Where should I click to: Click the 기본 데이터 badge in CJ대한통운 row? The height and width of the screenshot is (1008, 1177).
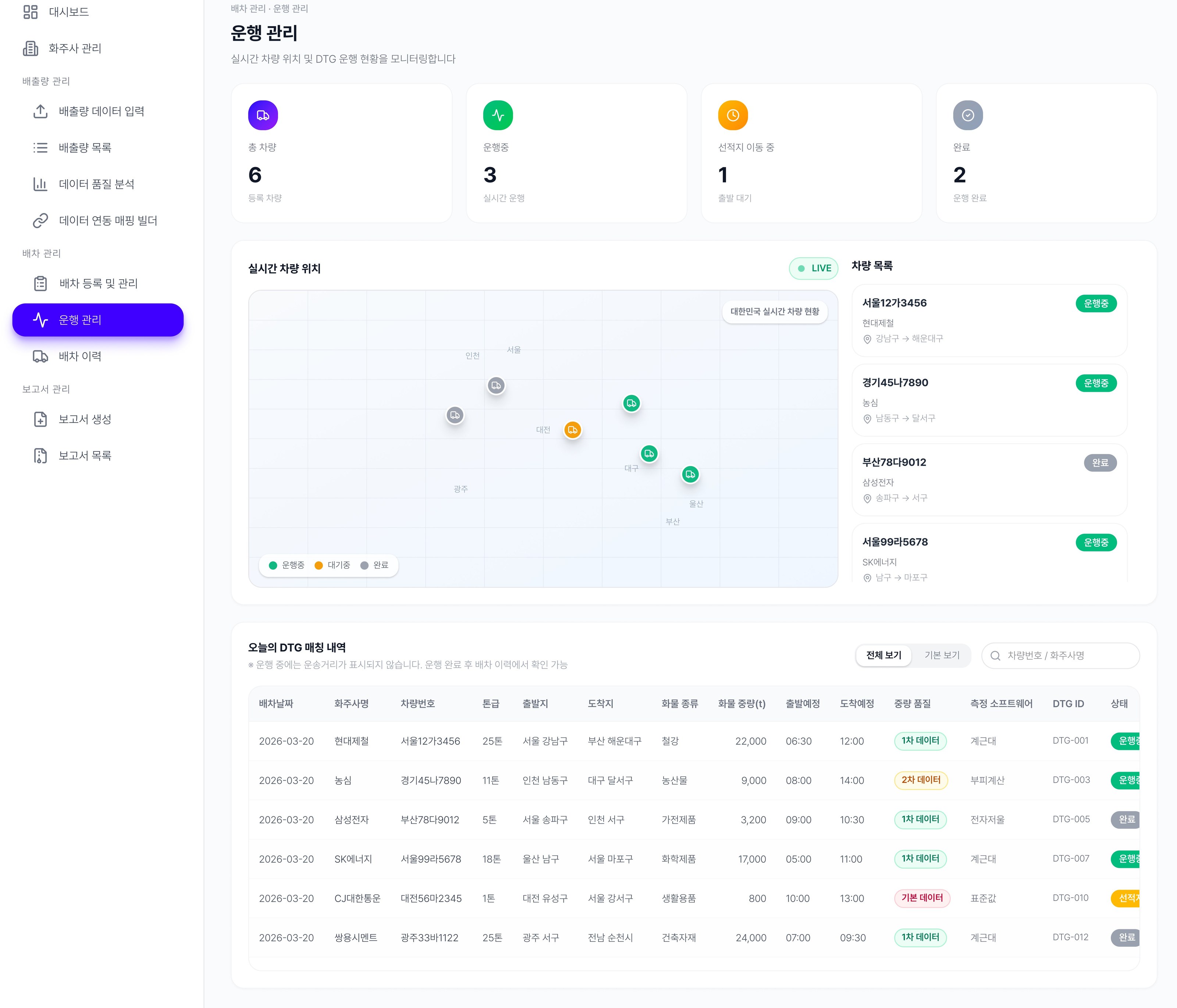pyautogui.click(x=922, y=898)
